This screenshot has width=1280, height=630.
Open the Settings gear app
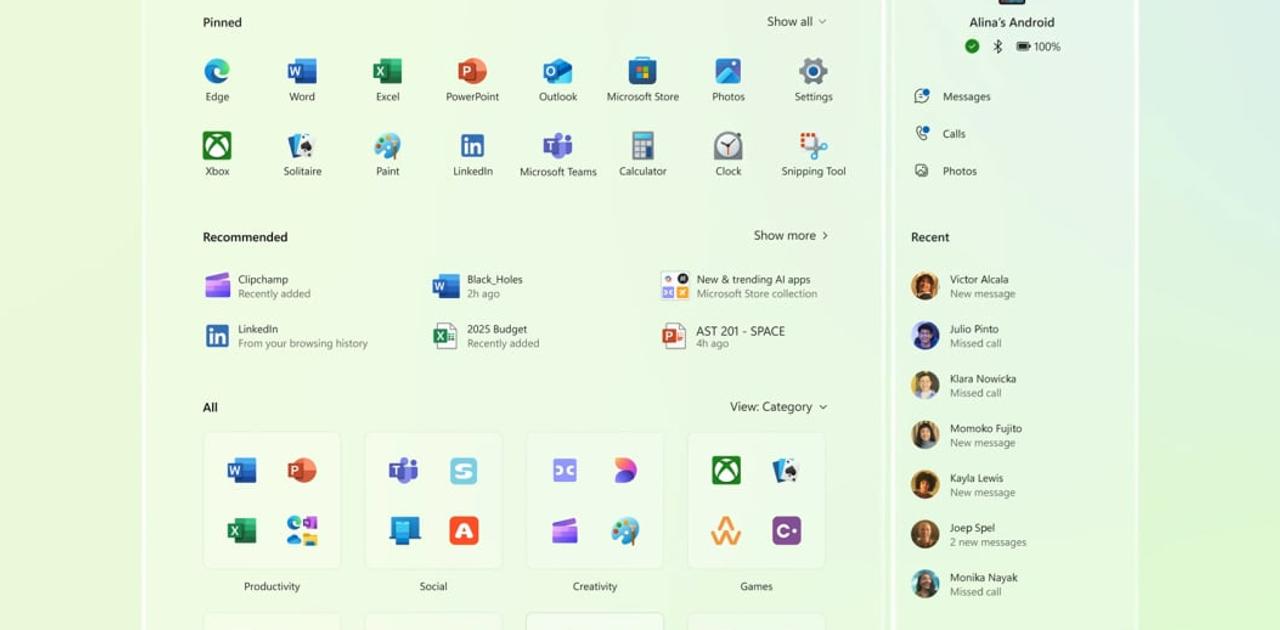(813, 80)
